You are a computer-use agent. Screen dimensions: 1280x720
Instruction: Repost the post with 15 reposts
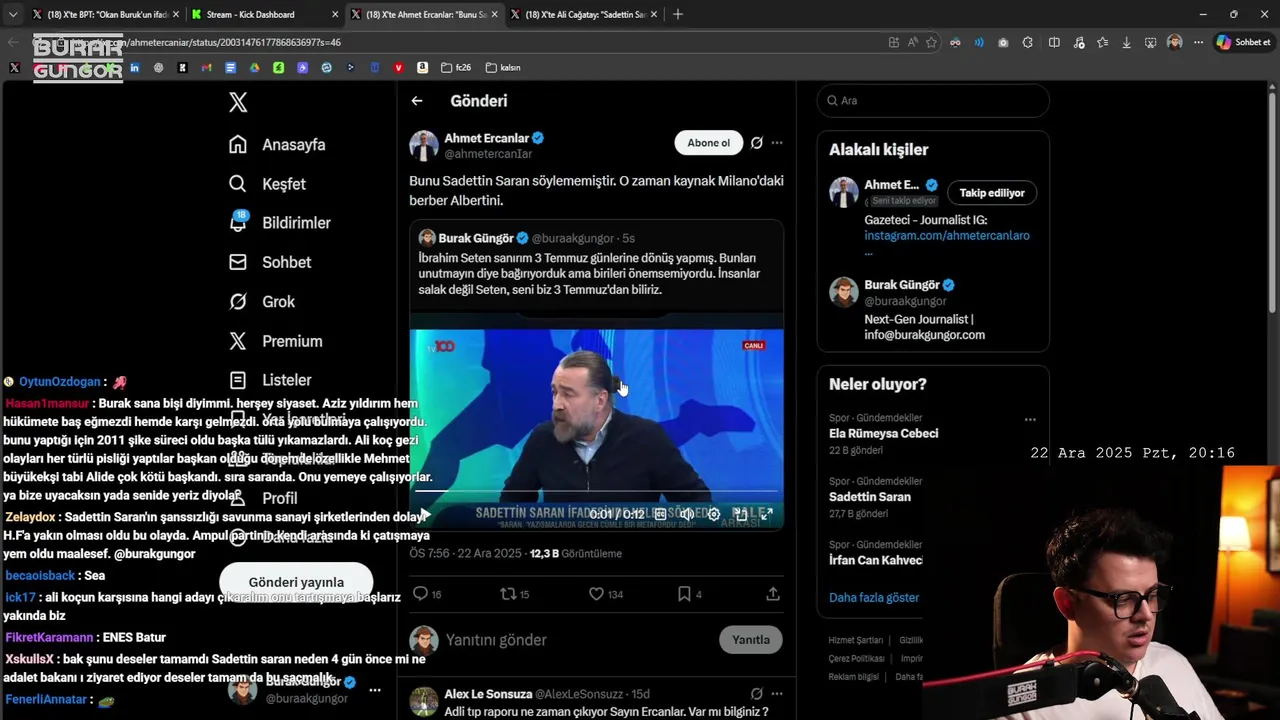(514, 594)
